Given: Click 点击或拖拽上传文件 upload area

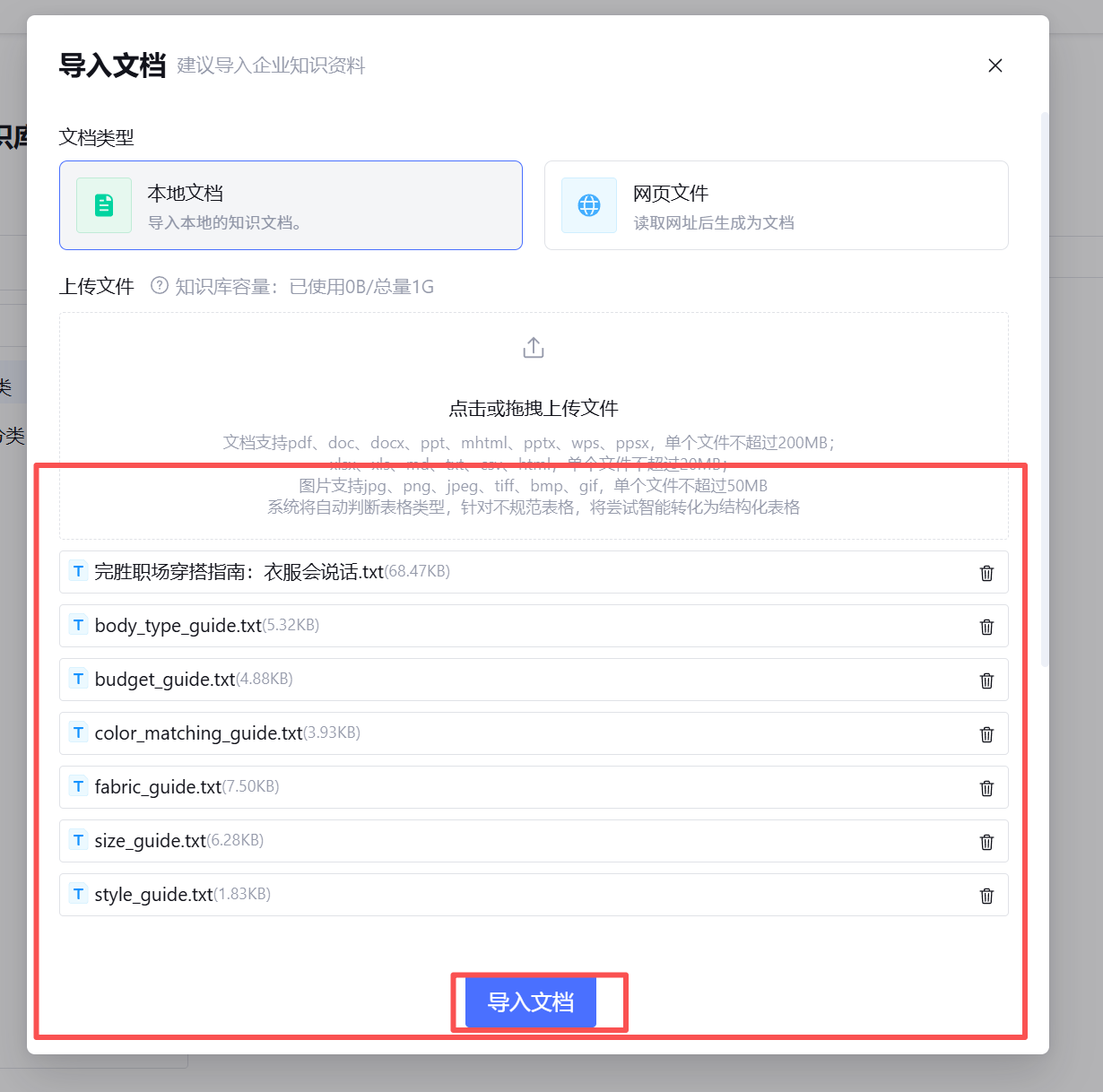Looking at the screenshot, I should pyautogui.click(x=534, y=426).
